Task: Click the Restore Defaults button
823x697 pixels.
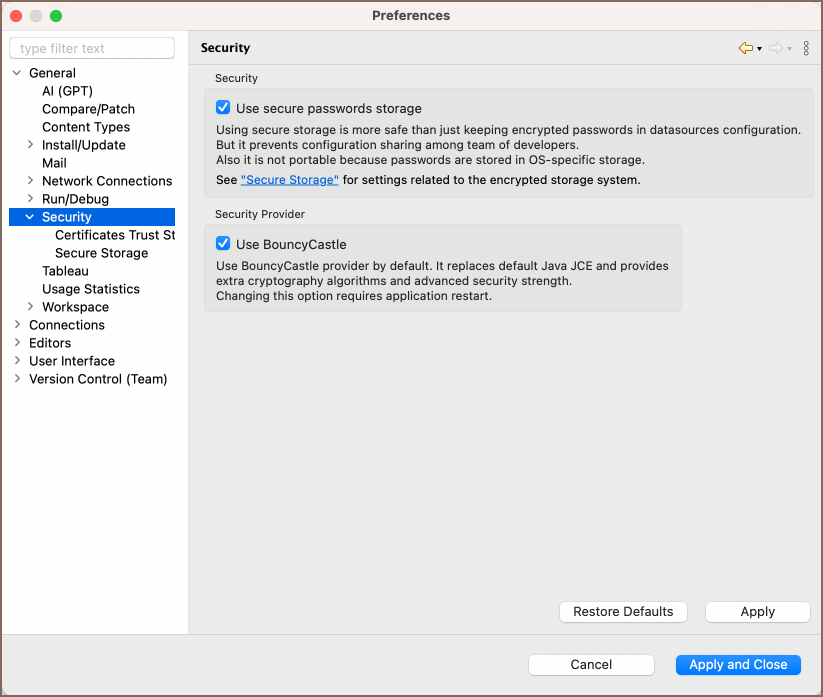Action: (623, 611)
